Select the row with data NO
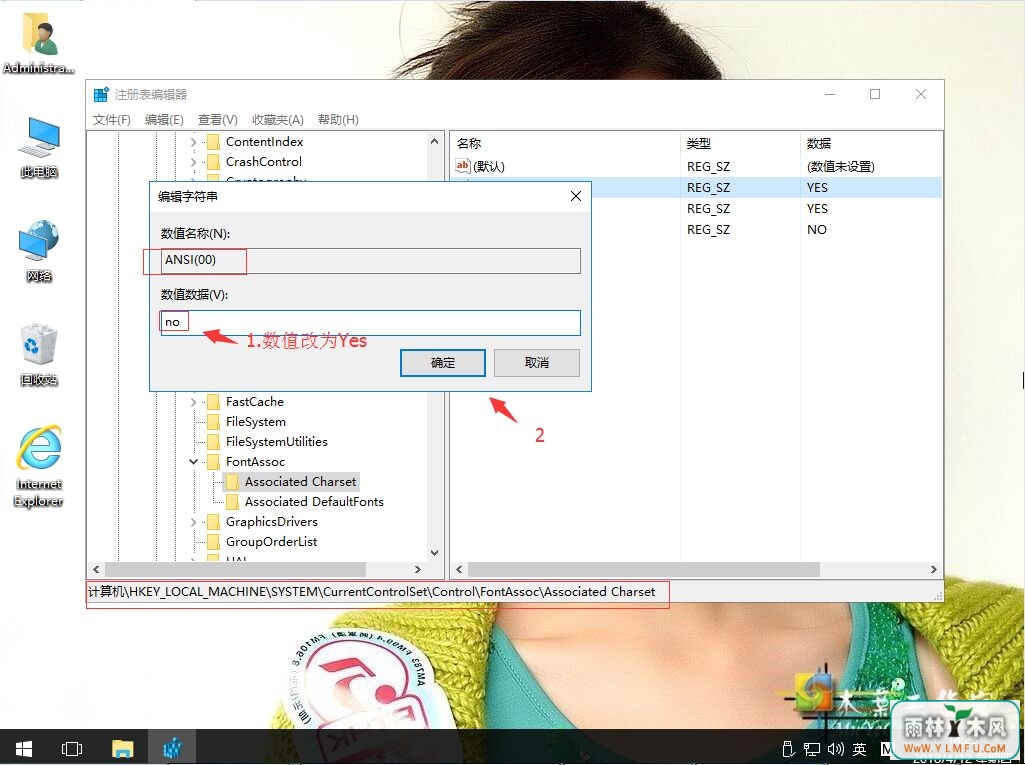 click(x=697, y=230)
